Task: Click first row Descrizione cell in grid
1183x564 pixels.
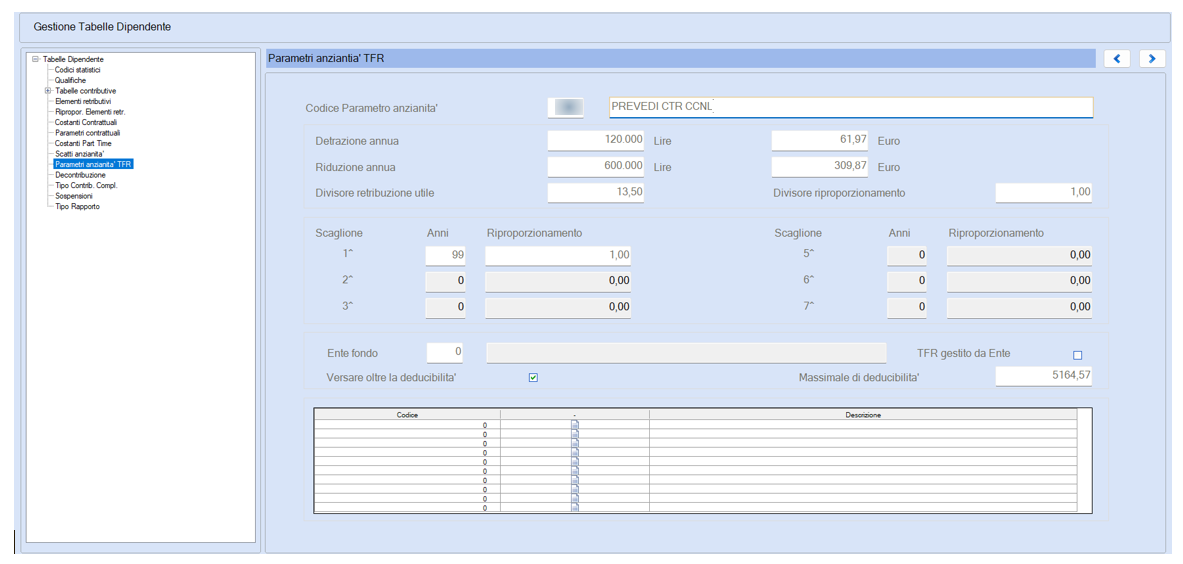Action: [x=863, y=426]
